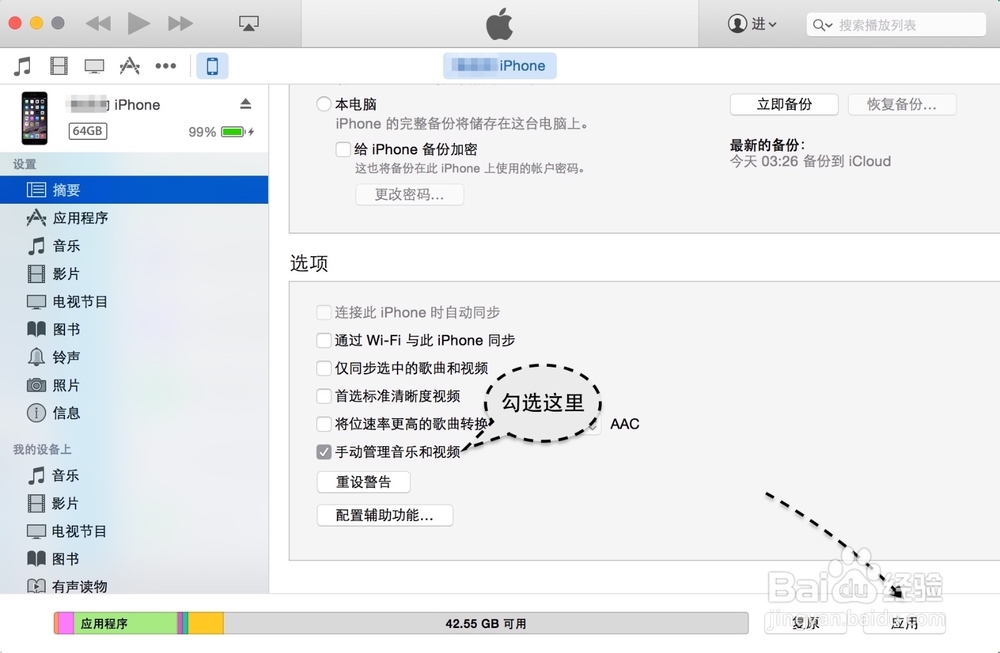Click the 99% battery indicator
The width and height of the screenshot is (1000, 653).
click(221, 132)
